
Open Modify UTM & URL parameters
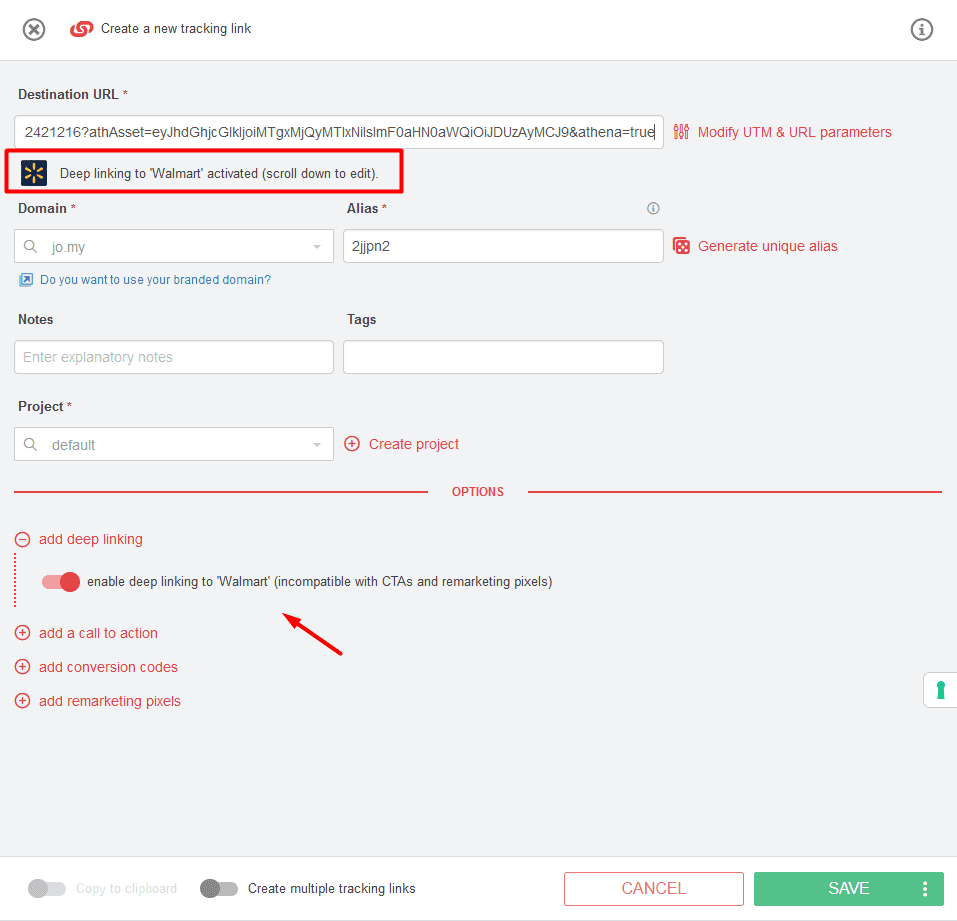794,132
